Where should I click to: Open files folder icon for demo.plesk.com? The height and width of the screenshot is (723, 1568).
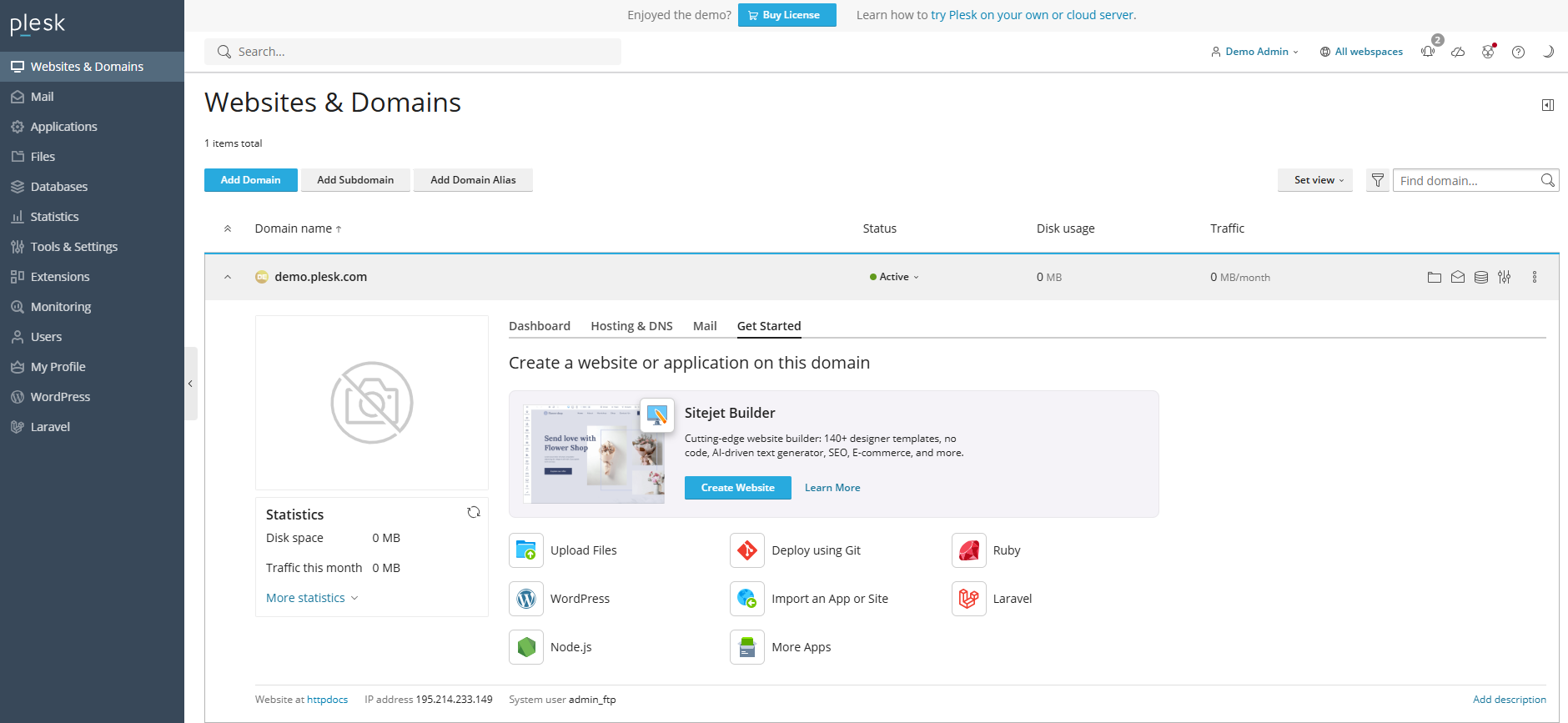click(x=1435, y=277)
